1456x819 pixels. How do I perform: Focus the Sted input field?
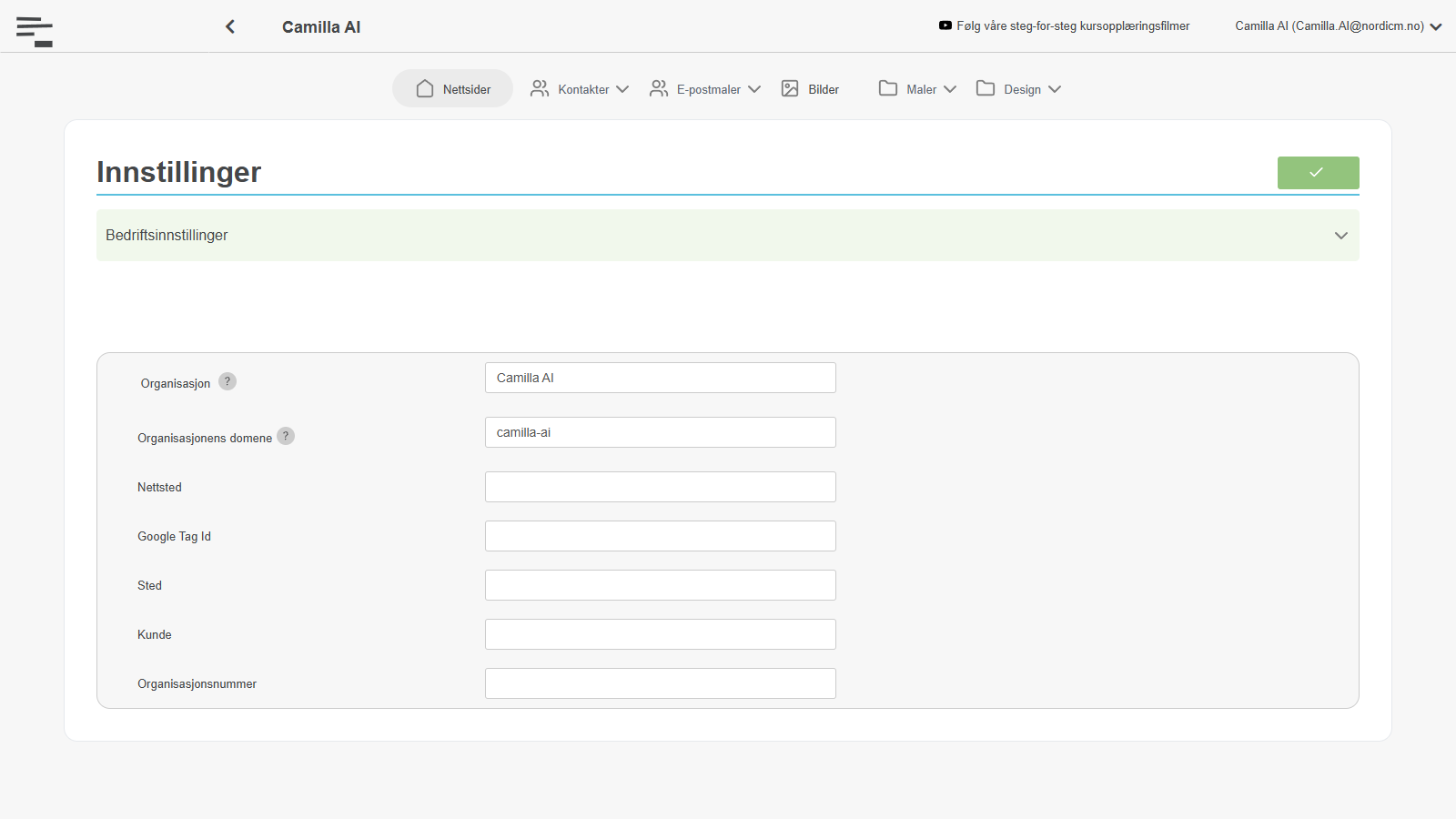point(661,585)
